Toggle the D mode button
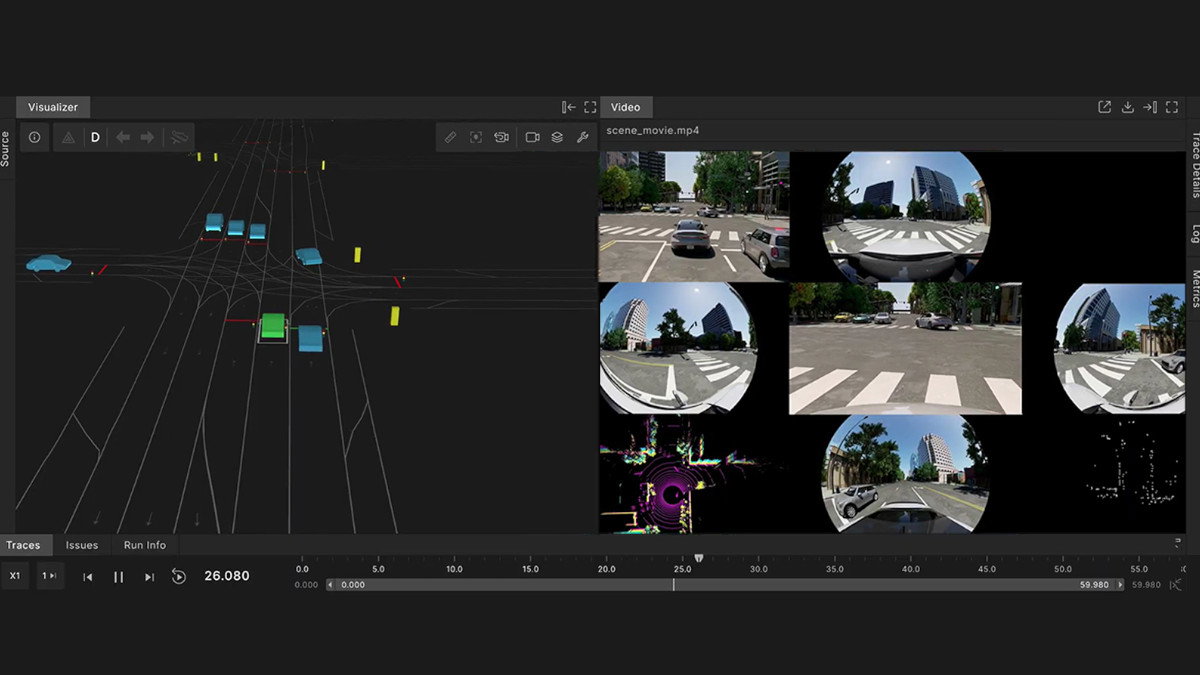 [x=95, y=137]
